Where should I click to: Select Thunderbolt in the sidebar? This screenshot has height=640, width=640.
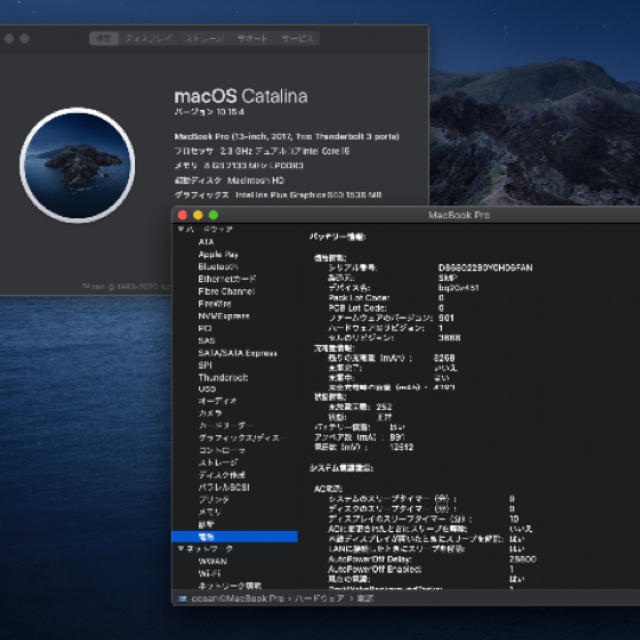[x=223, y=378]
